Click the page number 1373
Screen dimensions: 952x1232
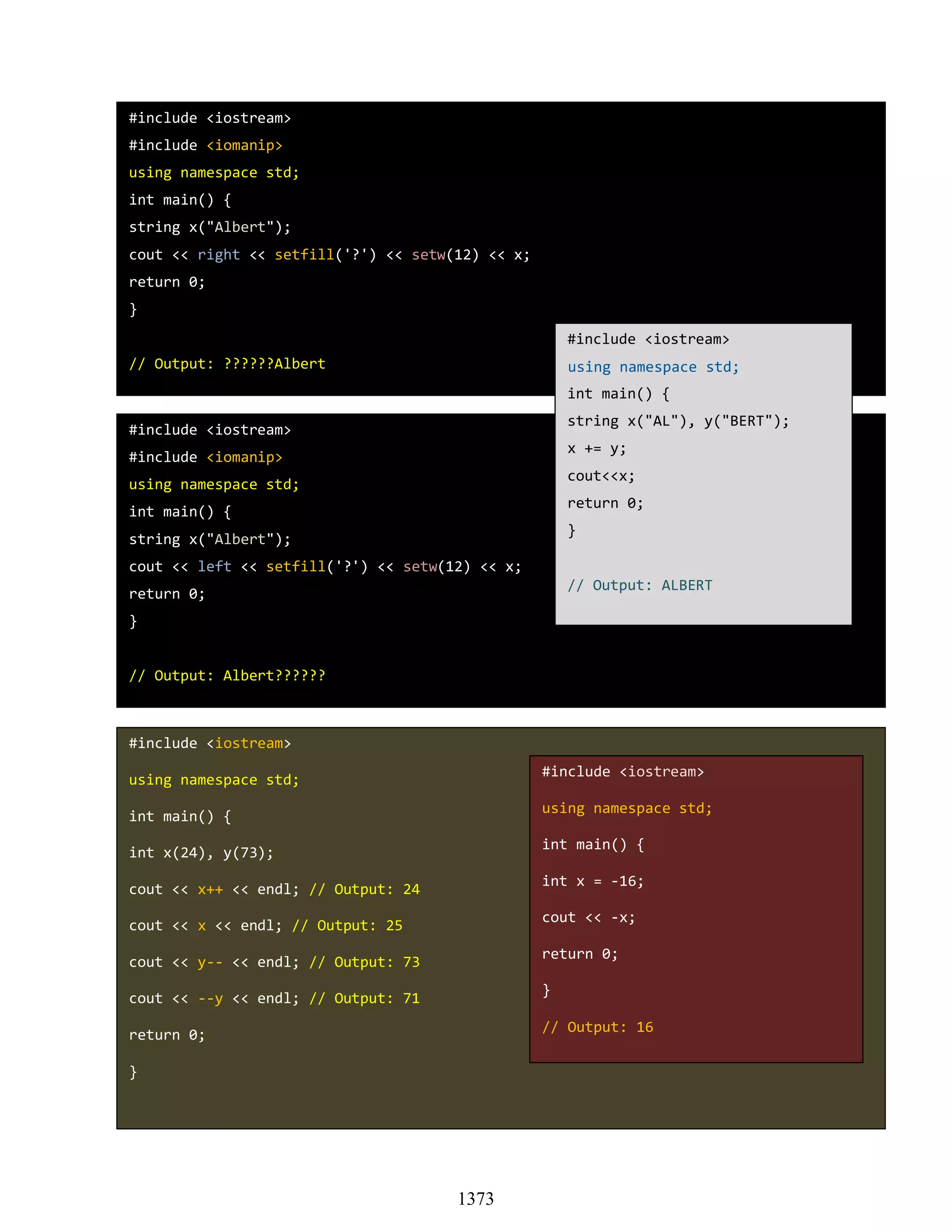point(476,1199)
